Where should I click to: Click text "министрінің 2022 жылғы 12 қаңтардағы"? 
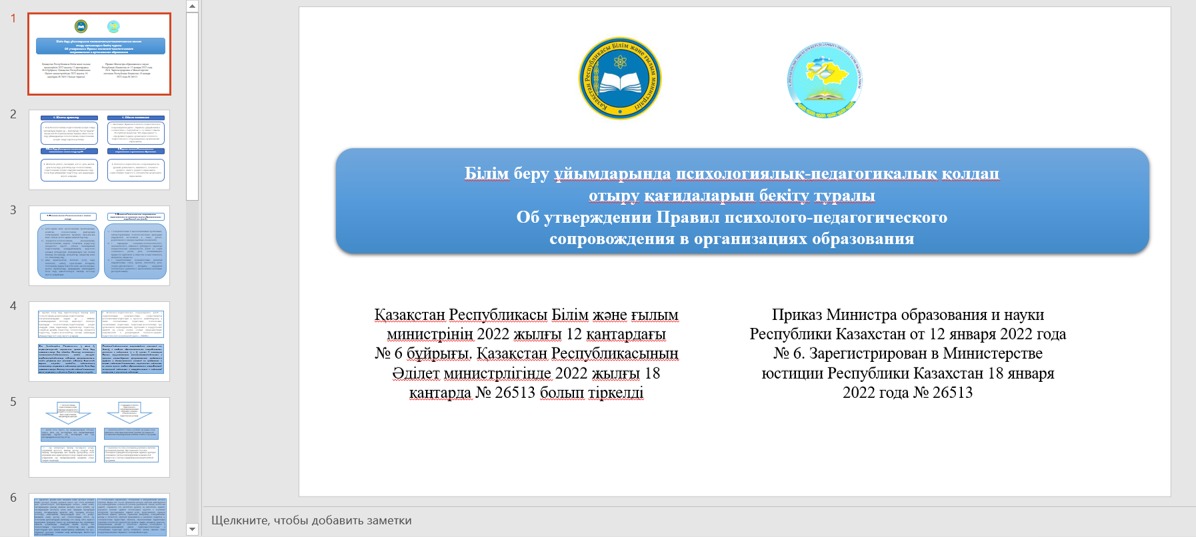tap(526, 334)
